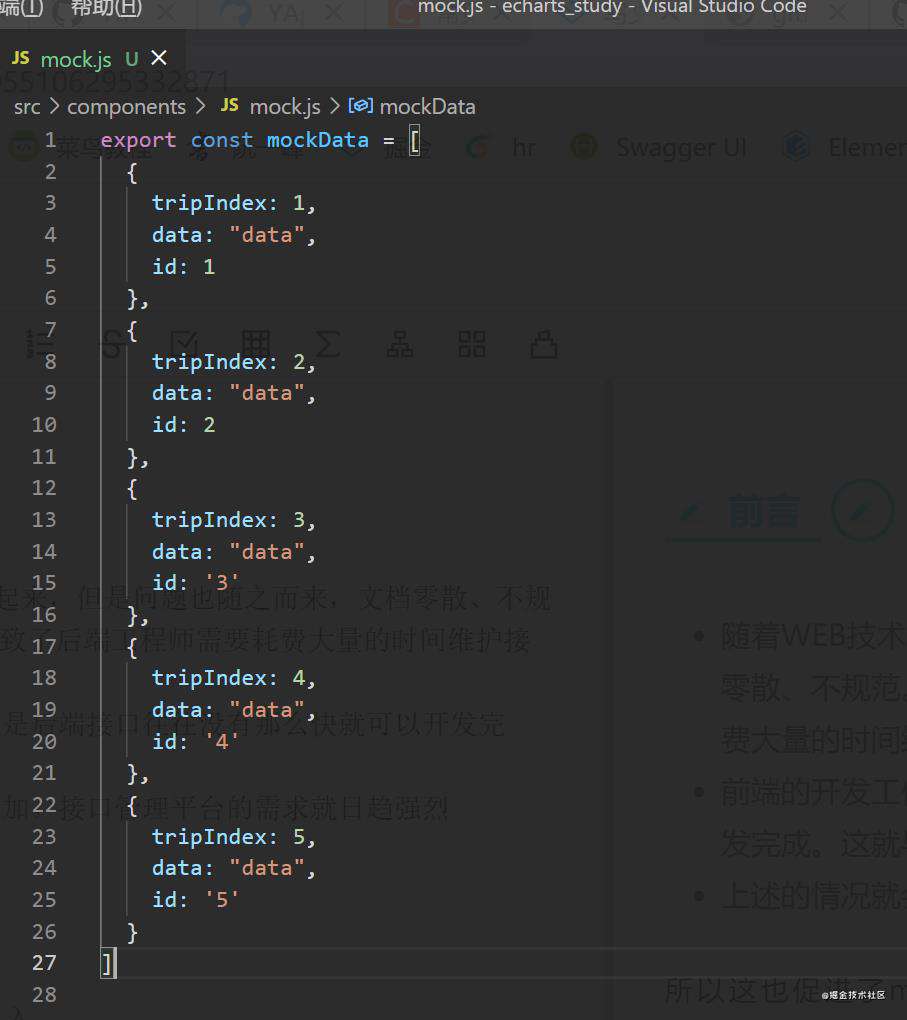
Task: Click 'components' in the breadcrumb
Action: pos(126,107)
